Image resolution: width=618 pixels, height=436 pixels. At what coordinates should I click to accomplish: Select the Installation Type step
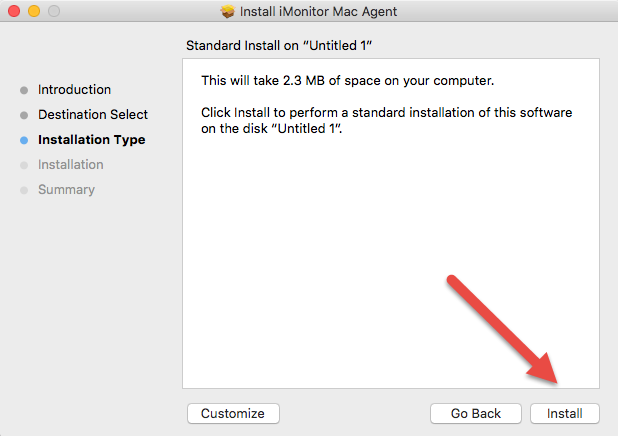[91, 140]
